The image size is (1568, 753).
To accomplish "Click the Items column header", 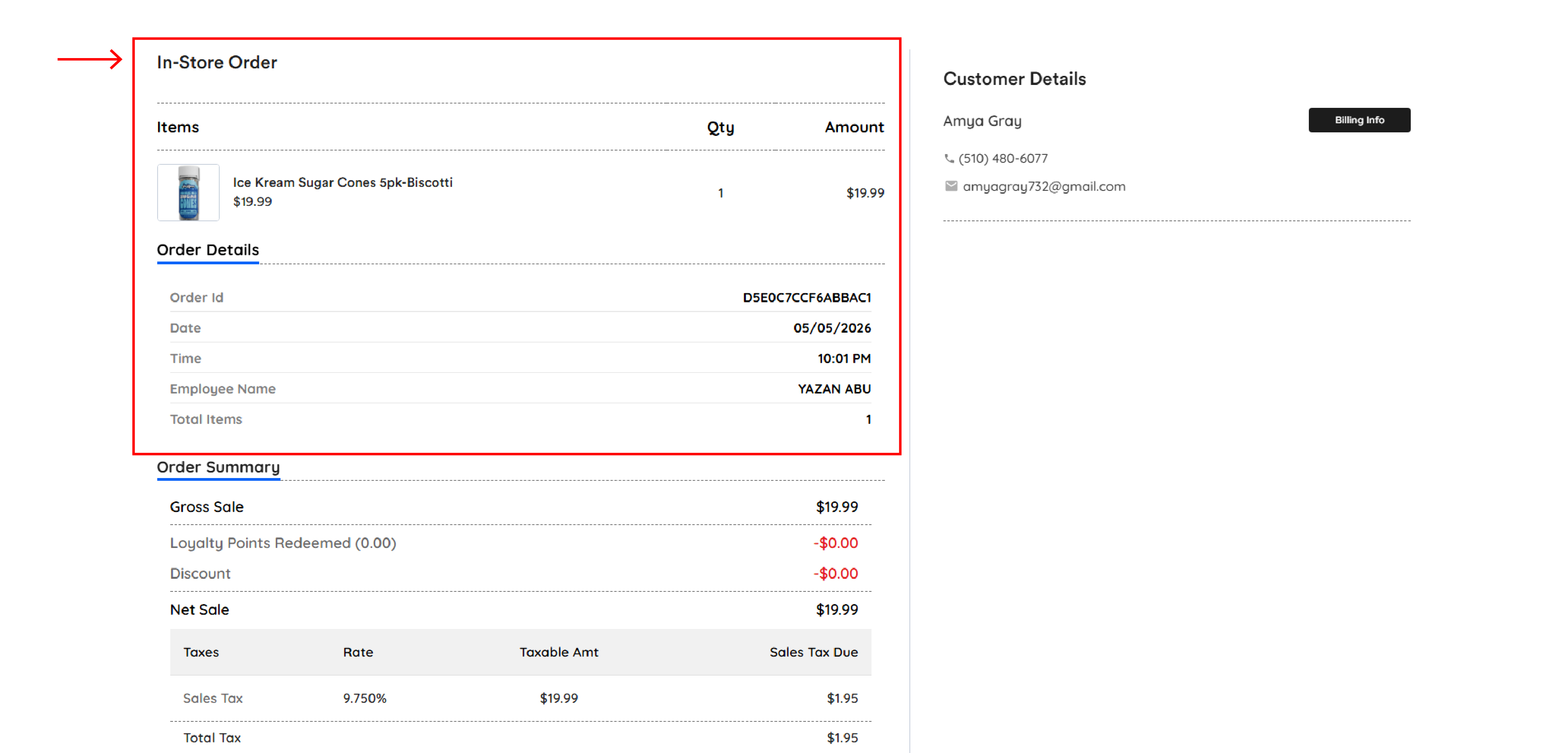I will click(x=178, y=126).
